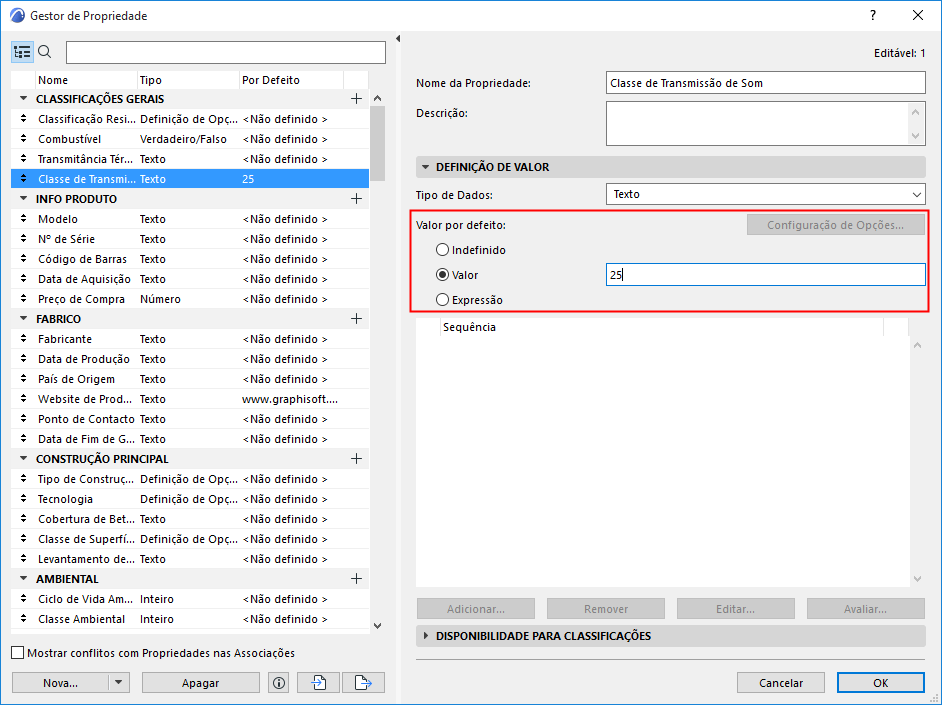This screenshot has width=942, height=705.
Task: Add property to CONSTRUÇÃO PRINCIPAL group
Action: [356, 459]
